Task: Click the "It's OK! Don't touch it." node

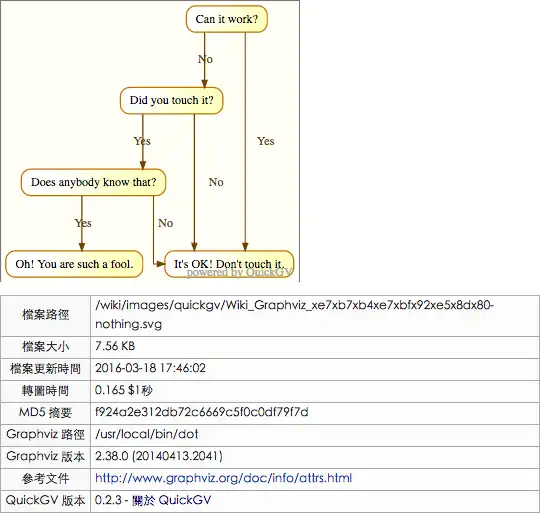Action: pos(229,263)
